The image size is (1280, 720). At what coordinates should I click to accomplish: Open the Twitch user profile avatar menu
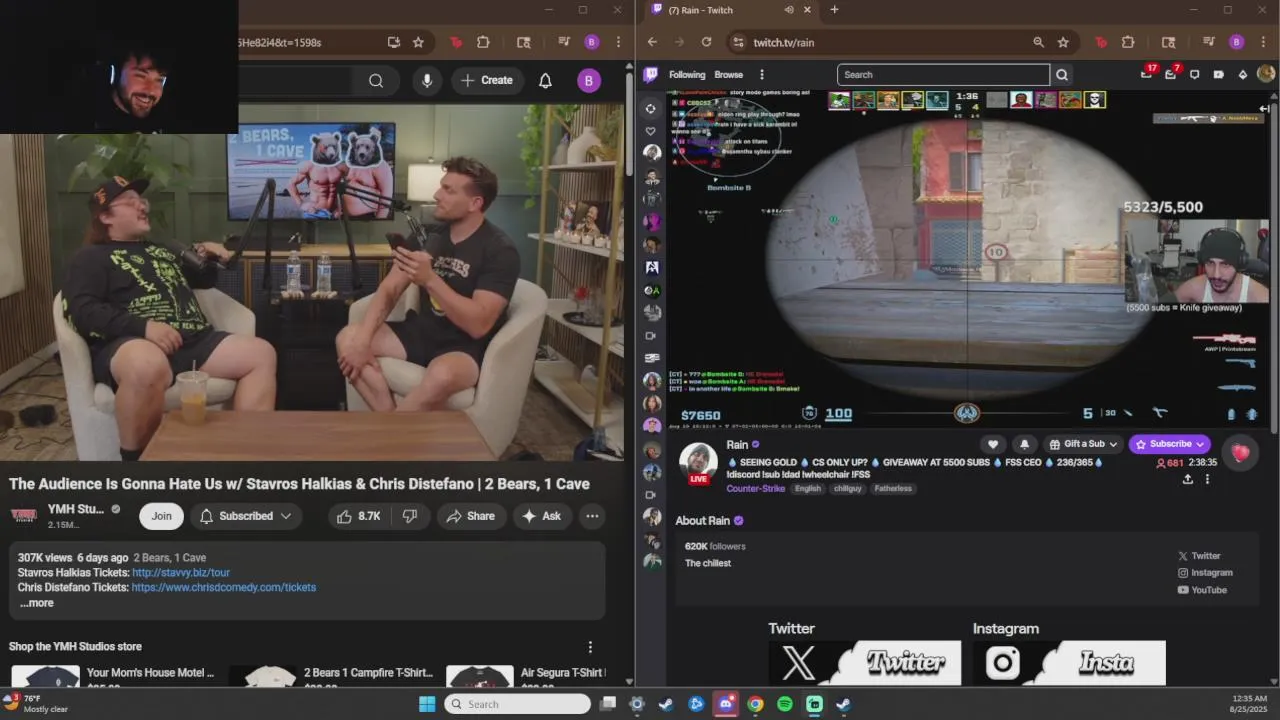pos(1266,74)
